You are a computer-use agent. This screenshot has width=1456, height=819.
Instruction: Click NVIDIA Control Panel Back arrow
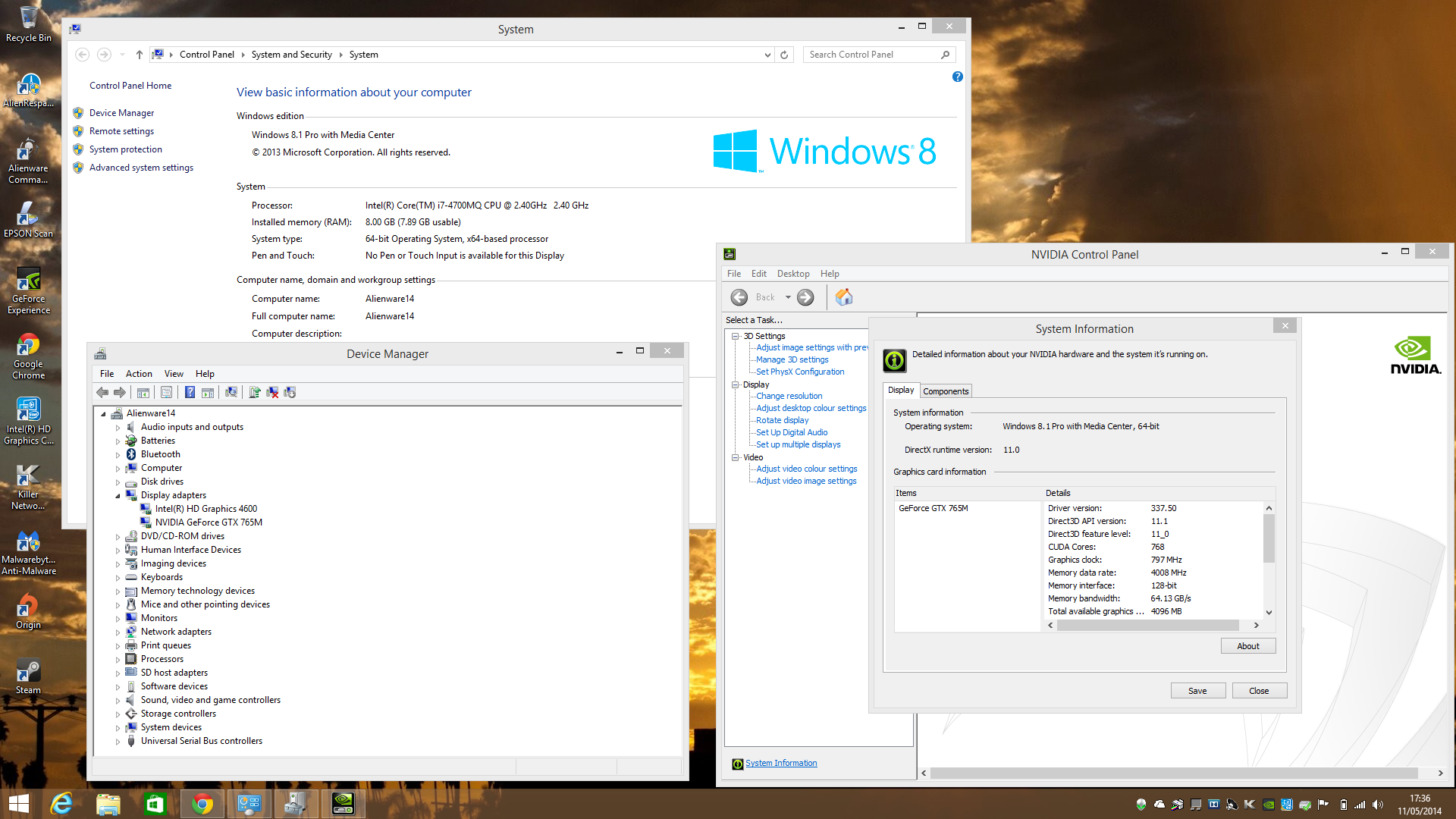pyautogui.click(x=739, y=297)
